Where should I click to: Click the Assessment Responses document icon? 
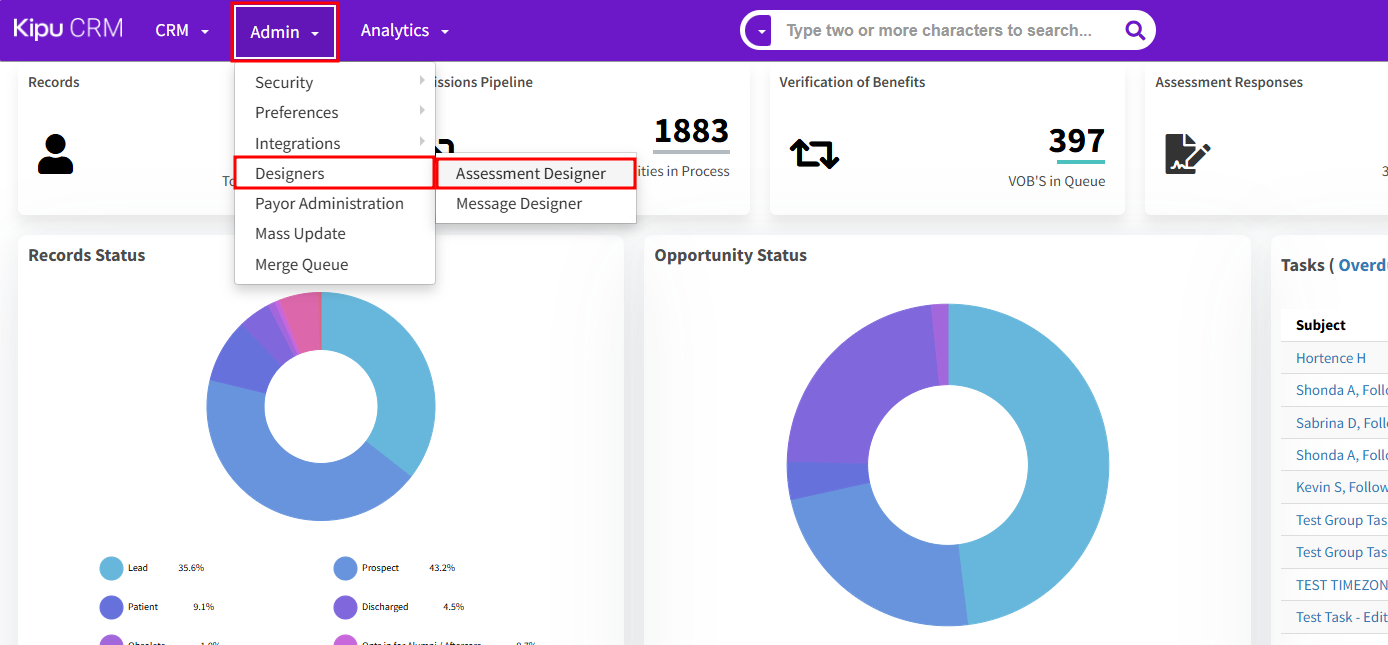click(x=1187, y=154)
